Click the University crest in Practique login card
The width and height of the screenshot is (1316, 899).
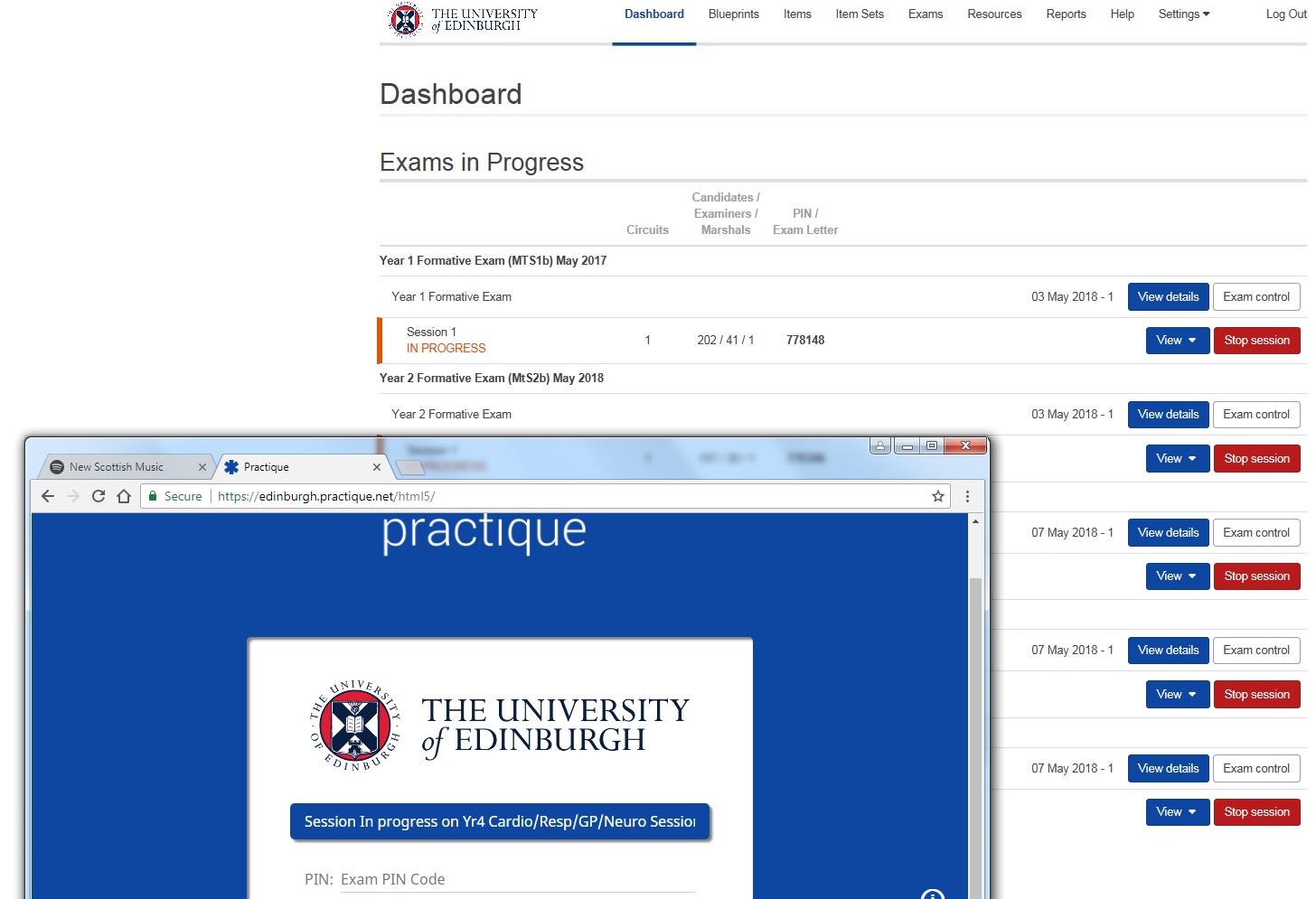(x=355, y=726)
